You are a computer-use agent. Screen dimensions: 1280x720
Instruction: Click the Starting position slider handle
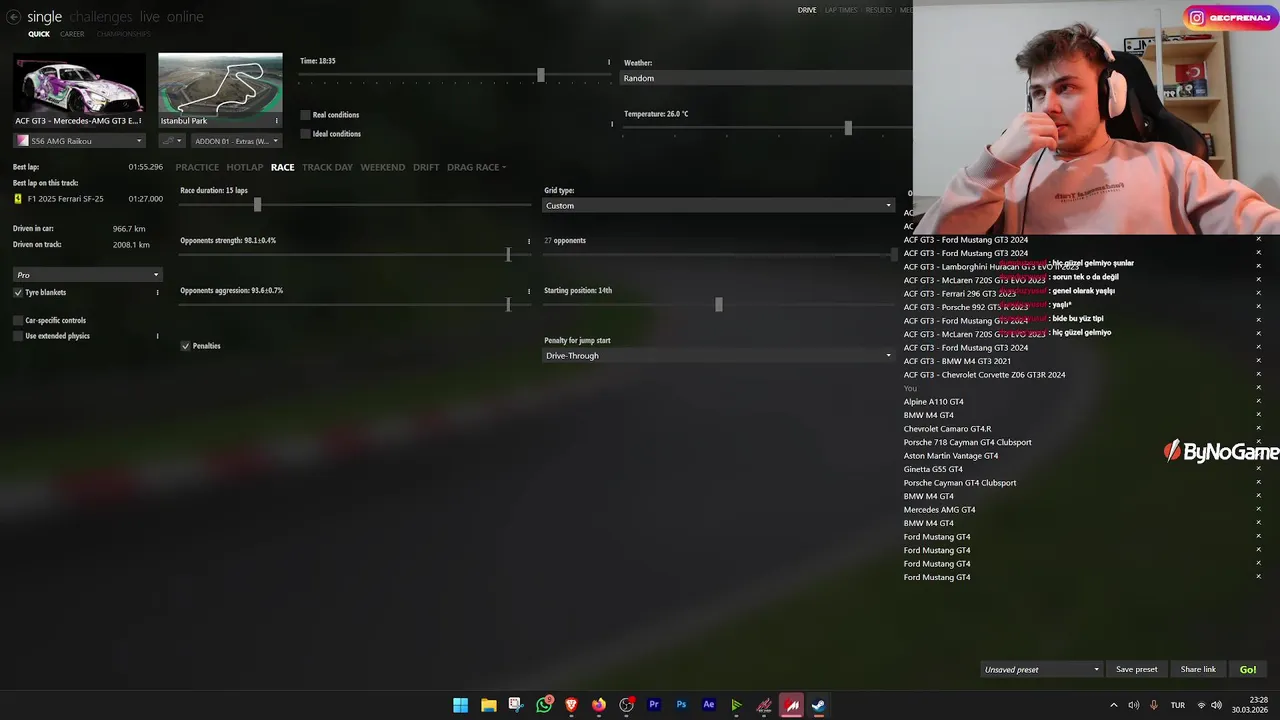(719, 305)
